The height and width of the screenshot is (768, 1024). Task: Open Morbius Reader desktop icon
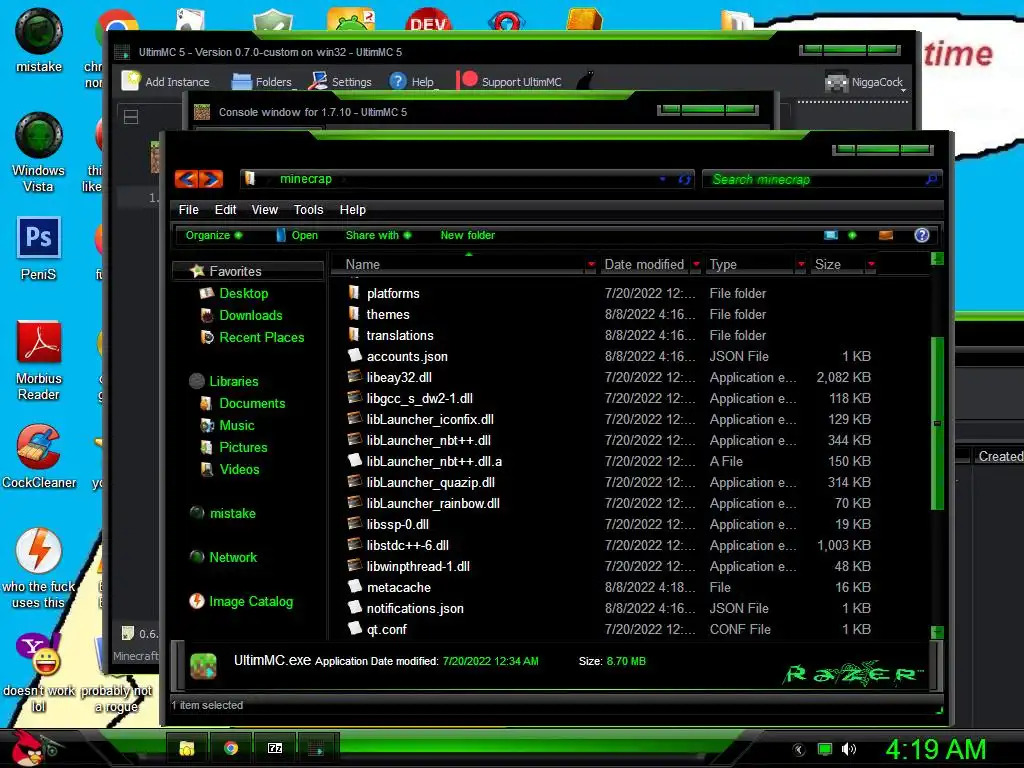(39, 360)
